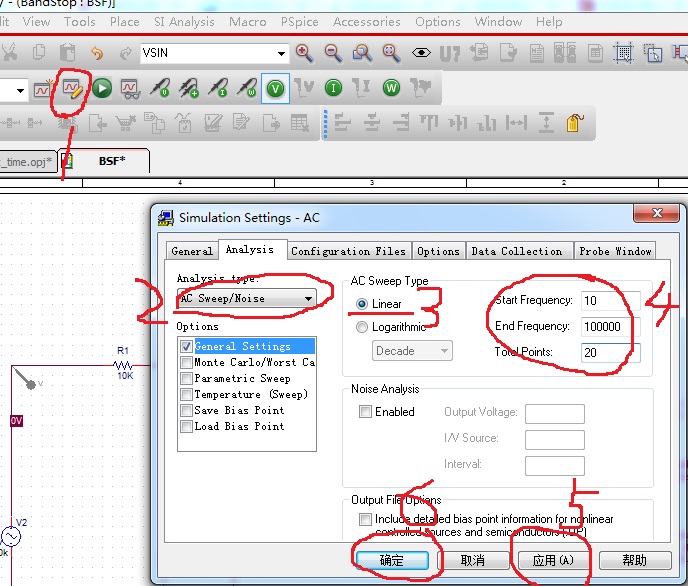Click the 帮助 Help button

coord(634,560)
